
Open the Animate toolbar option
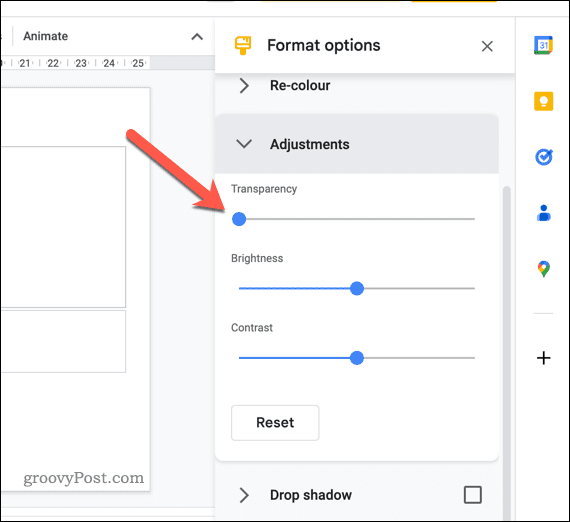pyautogui.click(x=45, y=36)
